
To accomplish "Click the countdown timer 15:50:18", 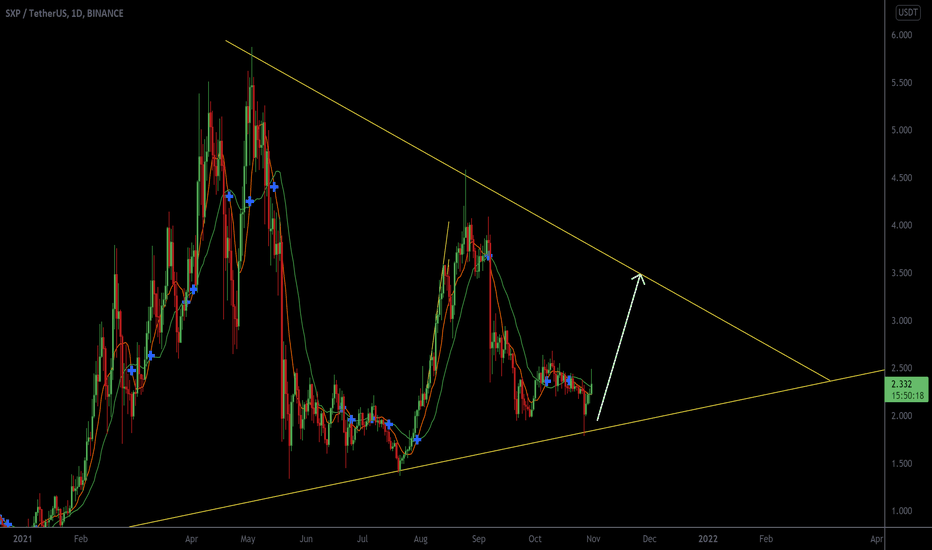I will click(908, 395).
